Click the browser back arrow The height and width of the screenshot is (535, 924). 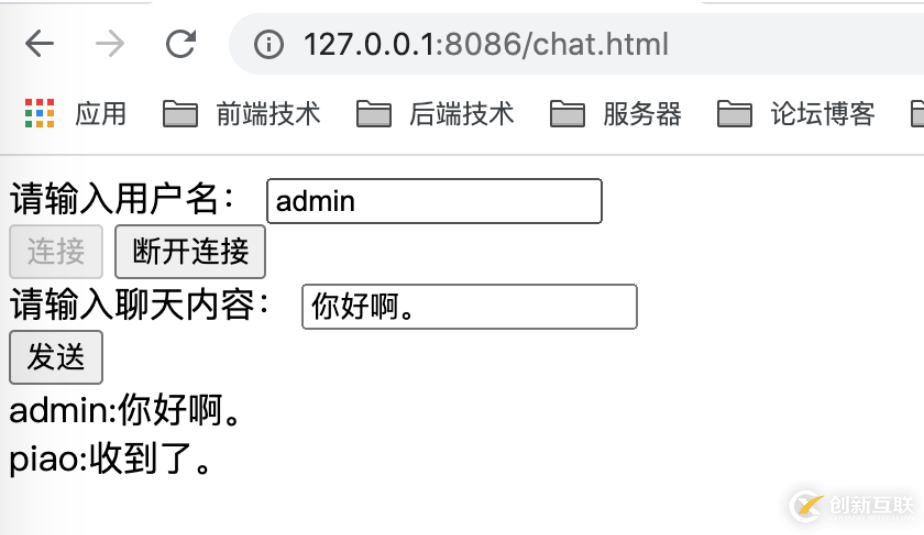point(39,44)
